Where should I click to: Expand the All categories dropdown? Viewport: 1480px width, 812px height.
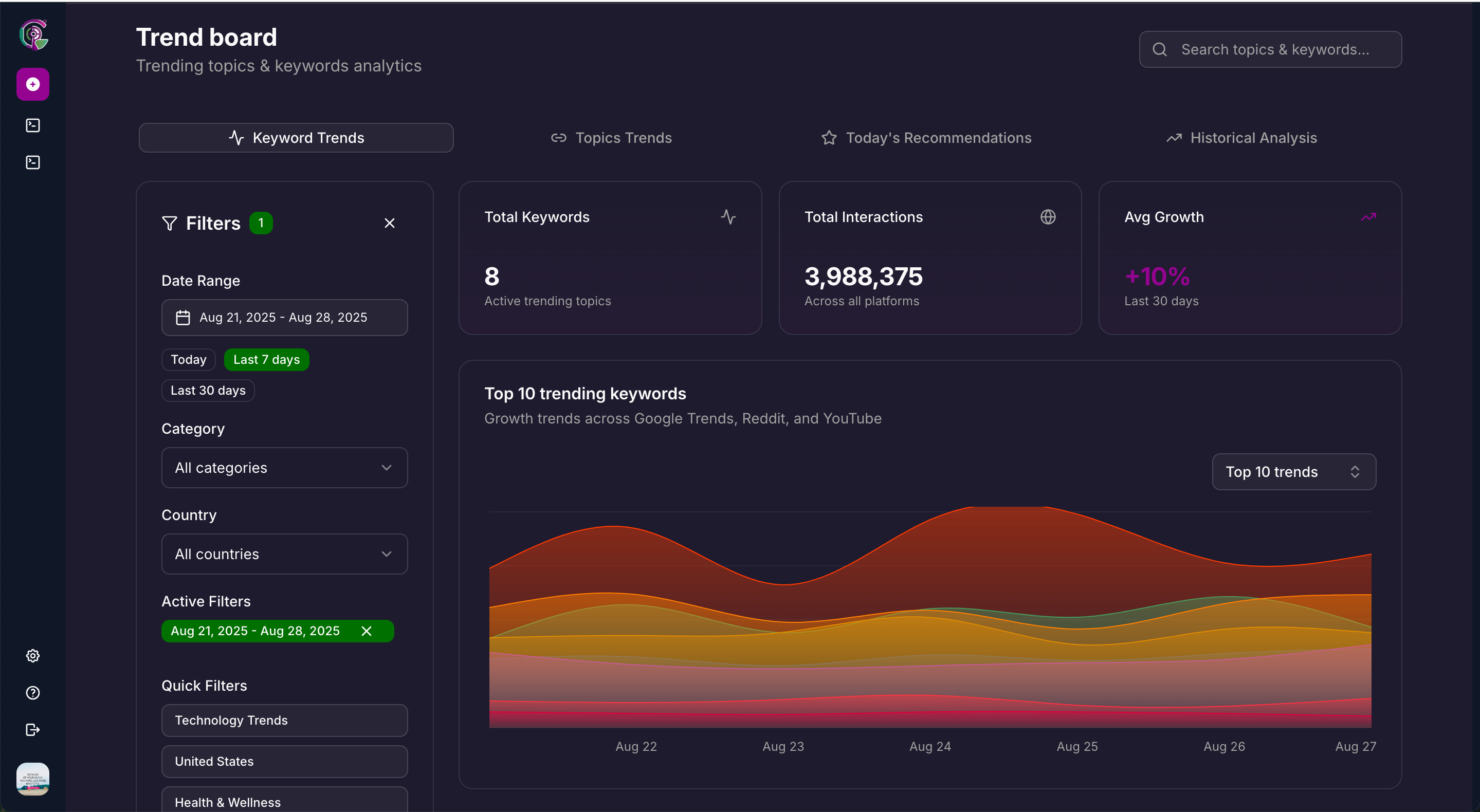284,468
